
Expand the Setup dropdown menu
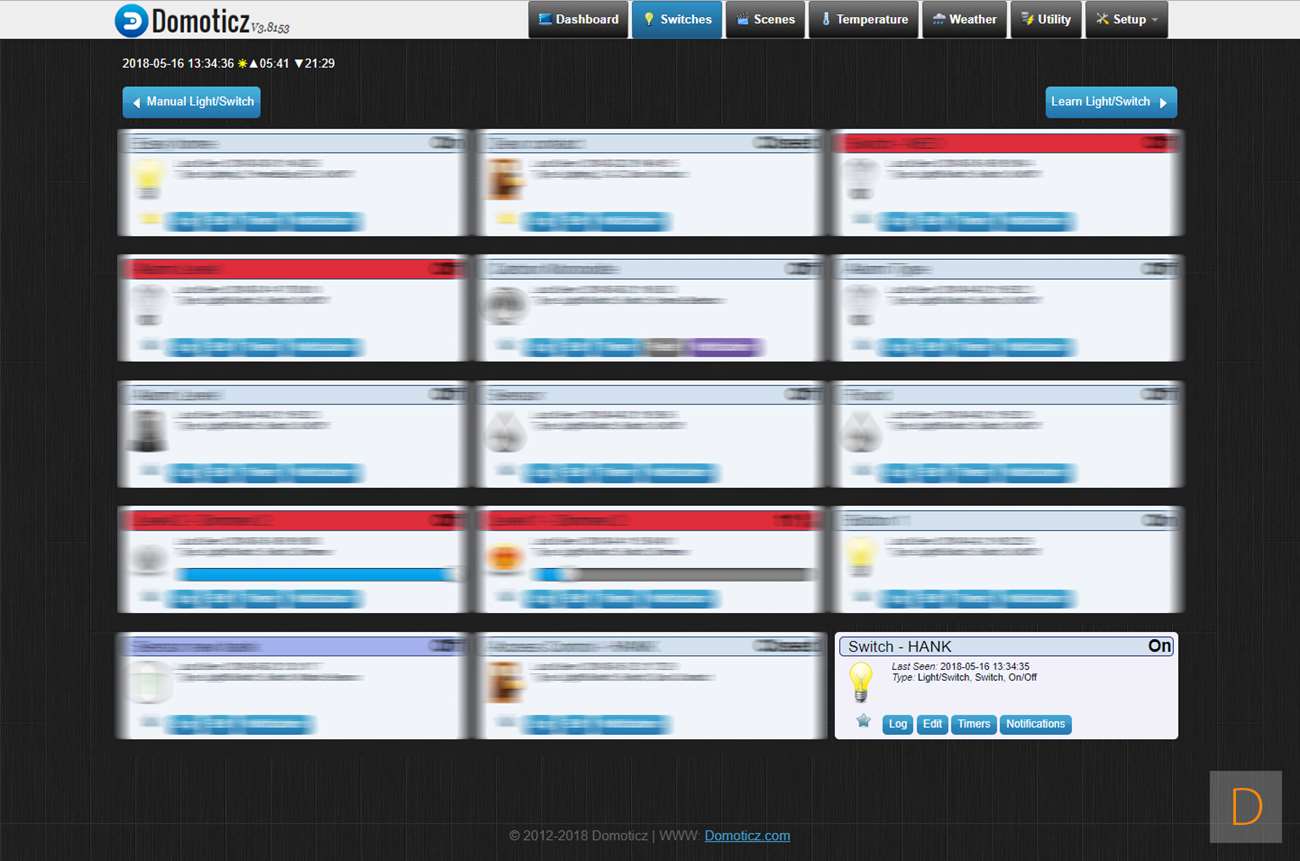(1128, 20)
